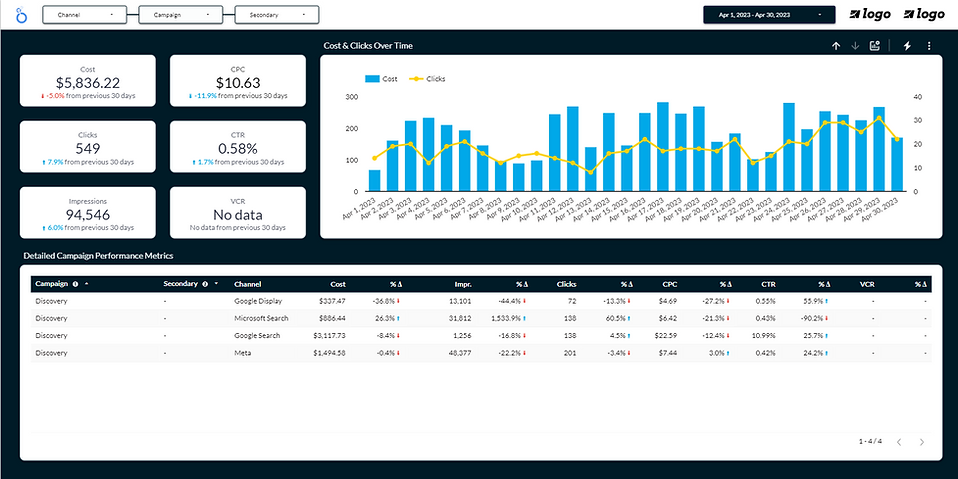
Task: Open the chart export/explore icon
Action: point(875,46)
